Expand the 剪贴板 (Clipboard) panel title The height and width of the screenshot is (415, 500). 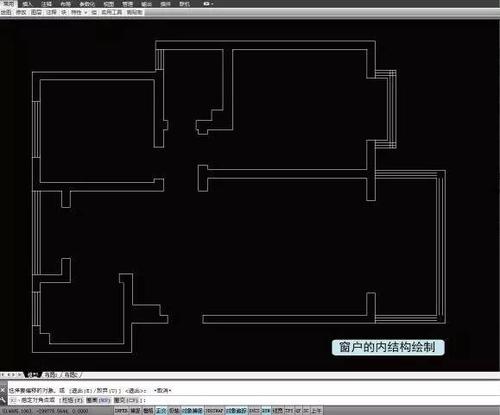tap(135, 12)
